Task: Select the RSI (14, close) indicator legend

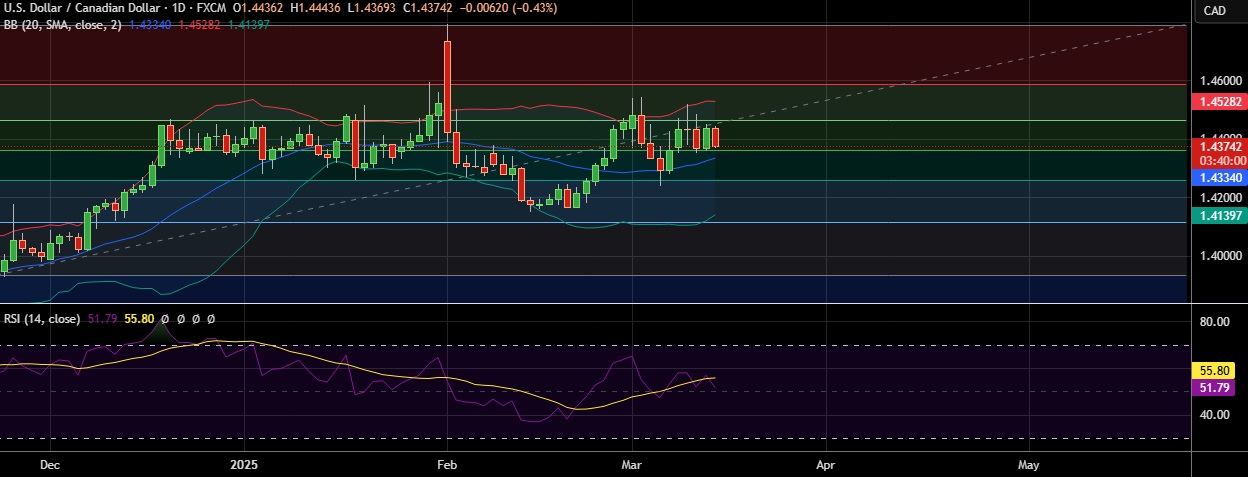Action: click(41, 319)
